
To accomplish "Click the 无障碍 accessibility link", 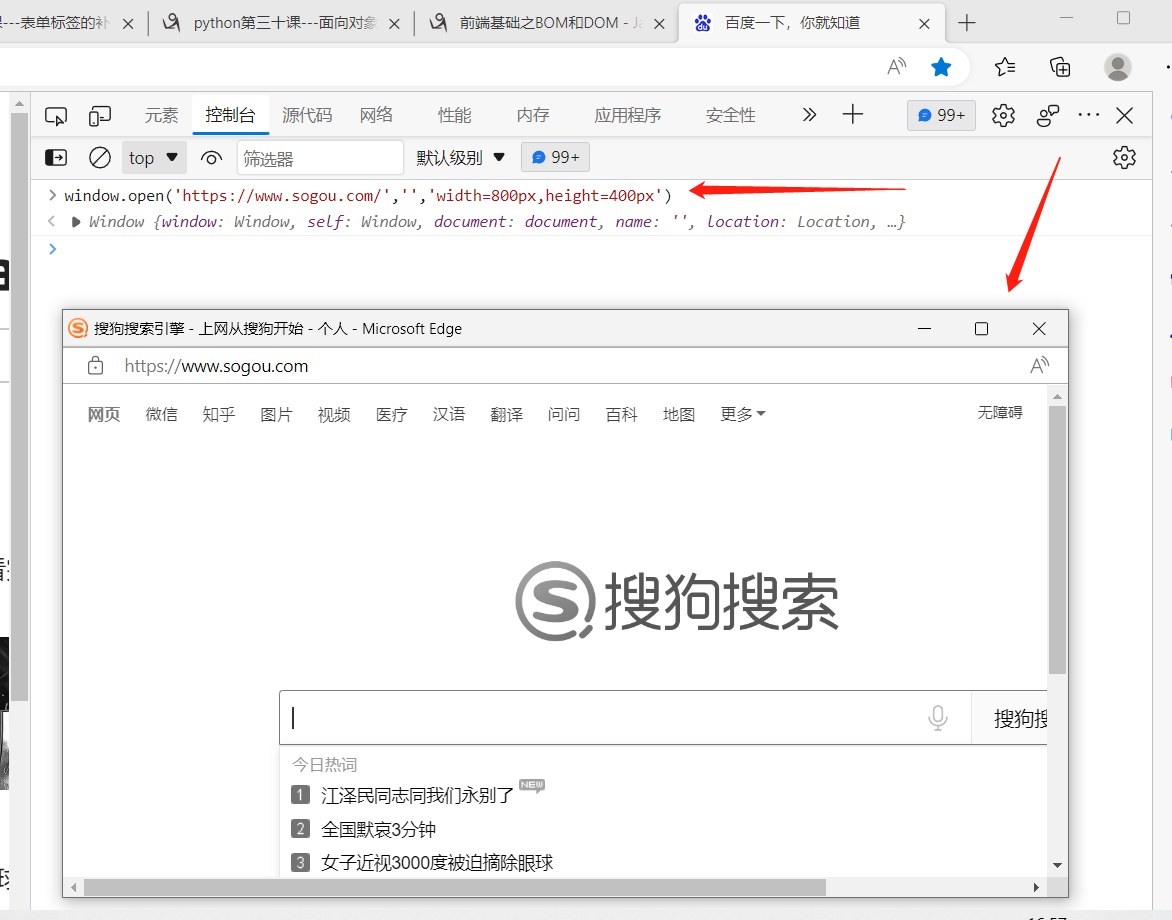I will 999,413.
